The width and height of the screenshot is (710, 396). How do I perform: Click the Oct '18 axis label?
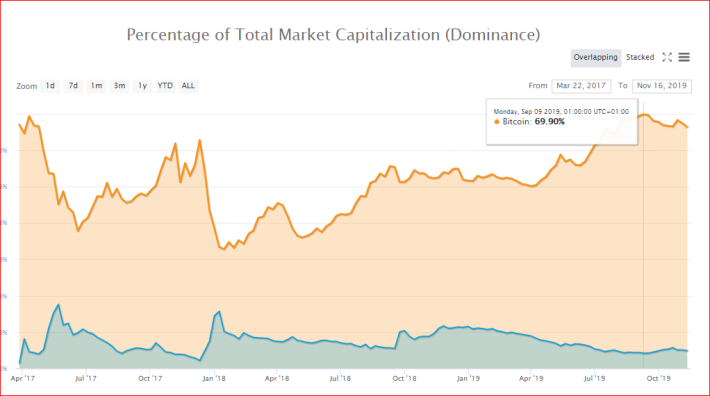pos(404,378)
